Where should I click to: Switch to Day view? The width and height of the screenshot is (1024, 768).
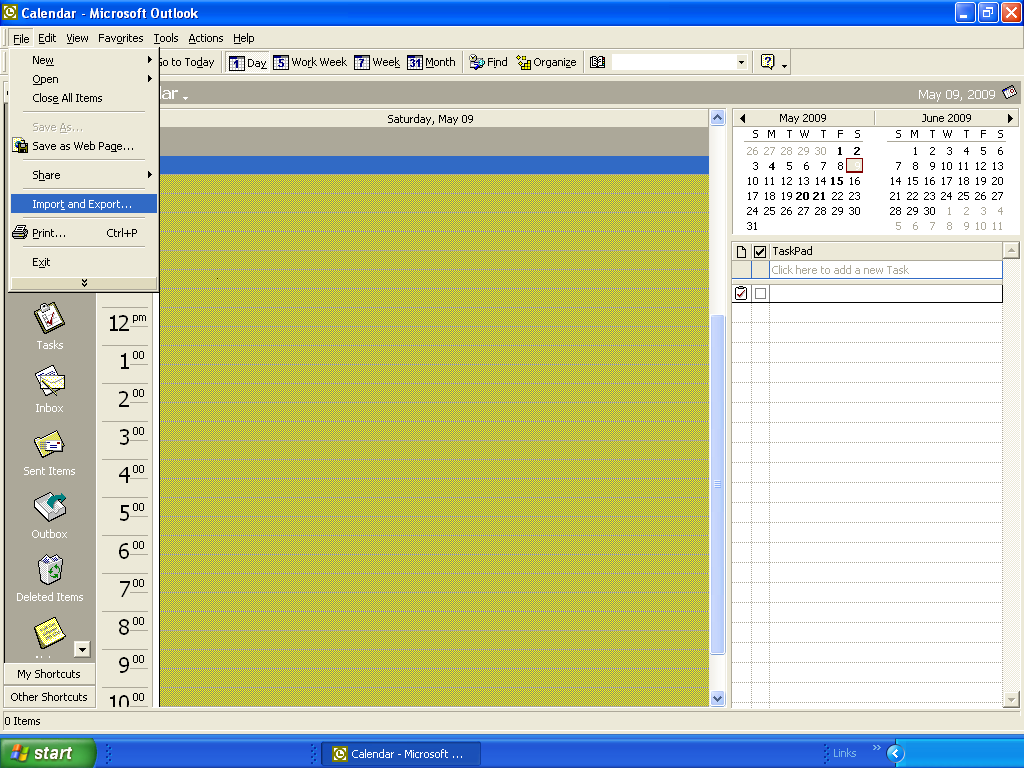point(248,63)
